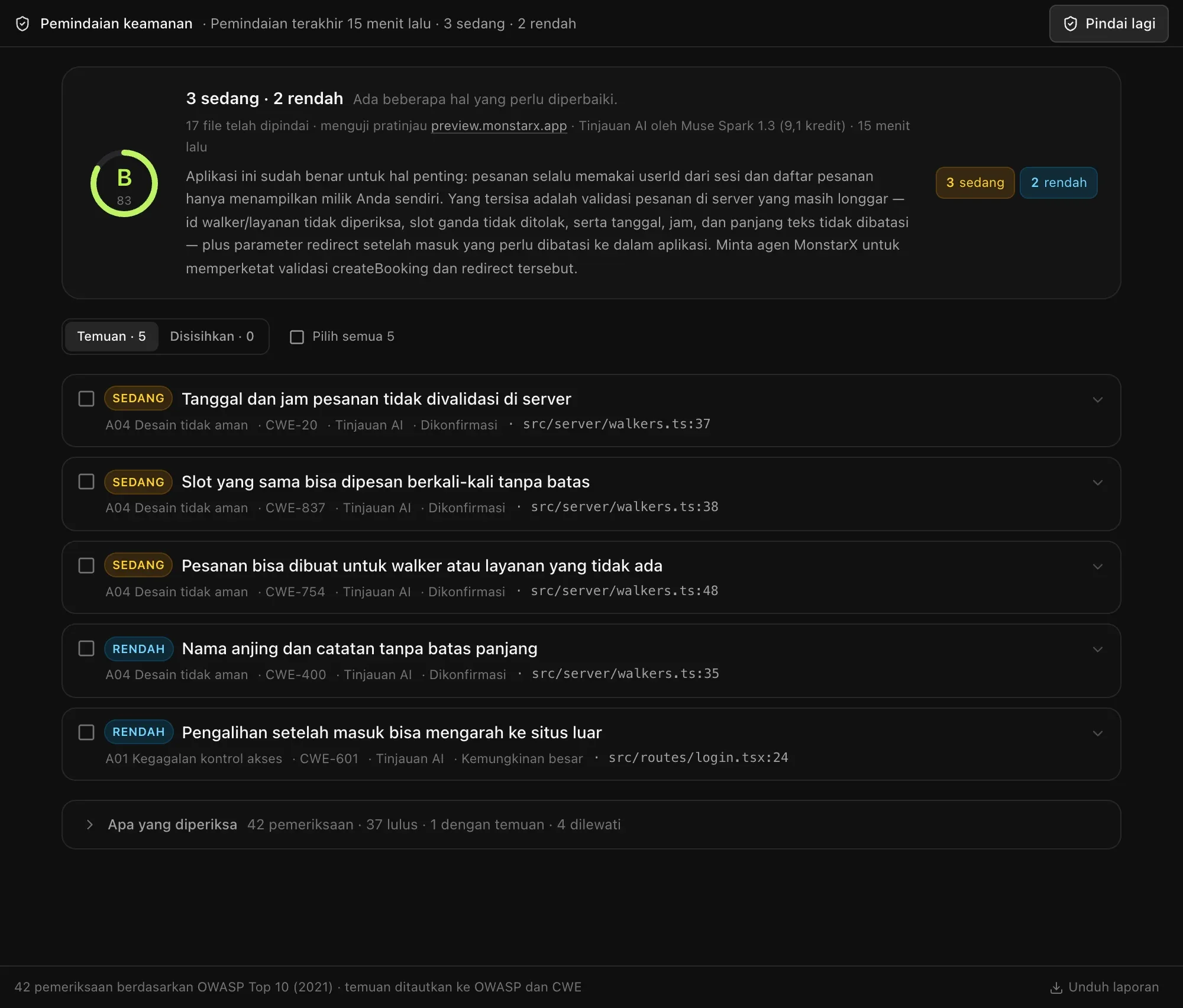
Task: Click the title Nama anjing dan catatan tanpa batas panjang
Action: [360, 649]
